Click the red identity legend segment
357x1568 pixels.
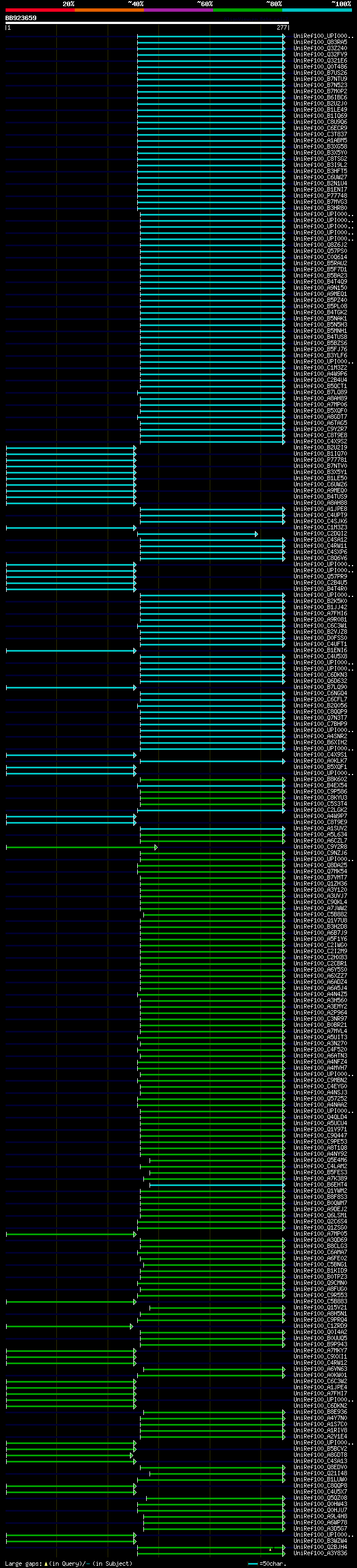coord(40,9)
